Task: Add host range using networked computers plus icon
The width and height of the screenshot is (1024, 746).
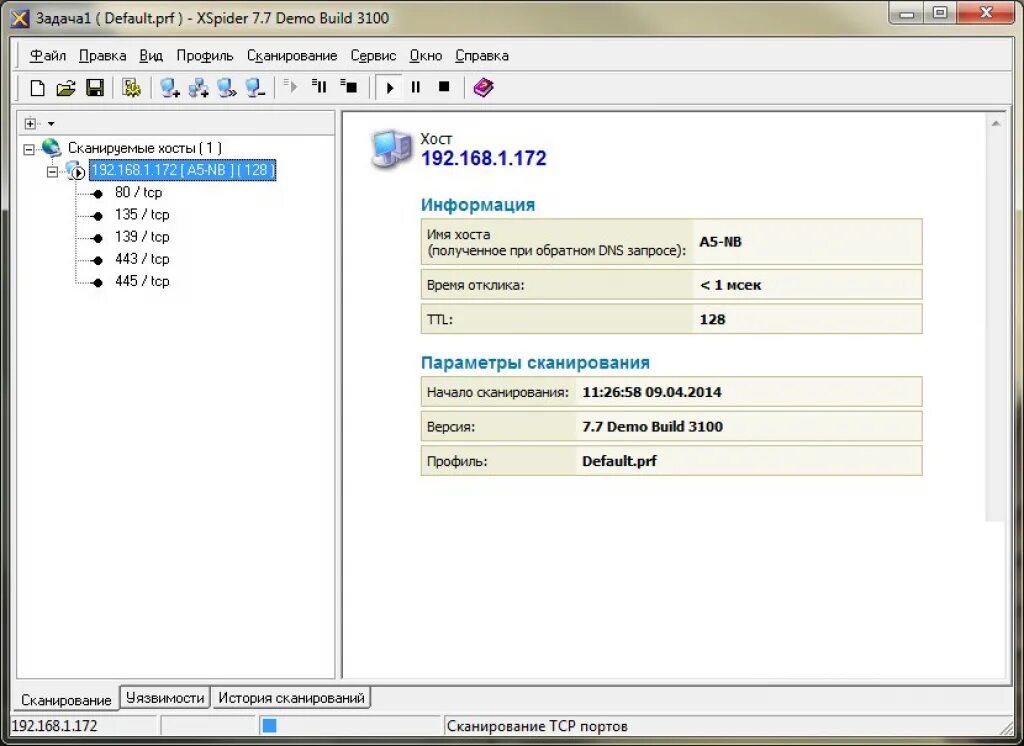Action: pyautogui.click(x=198, y=88)
